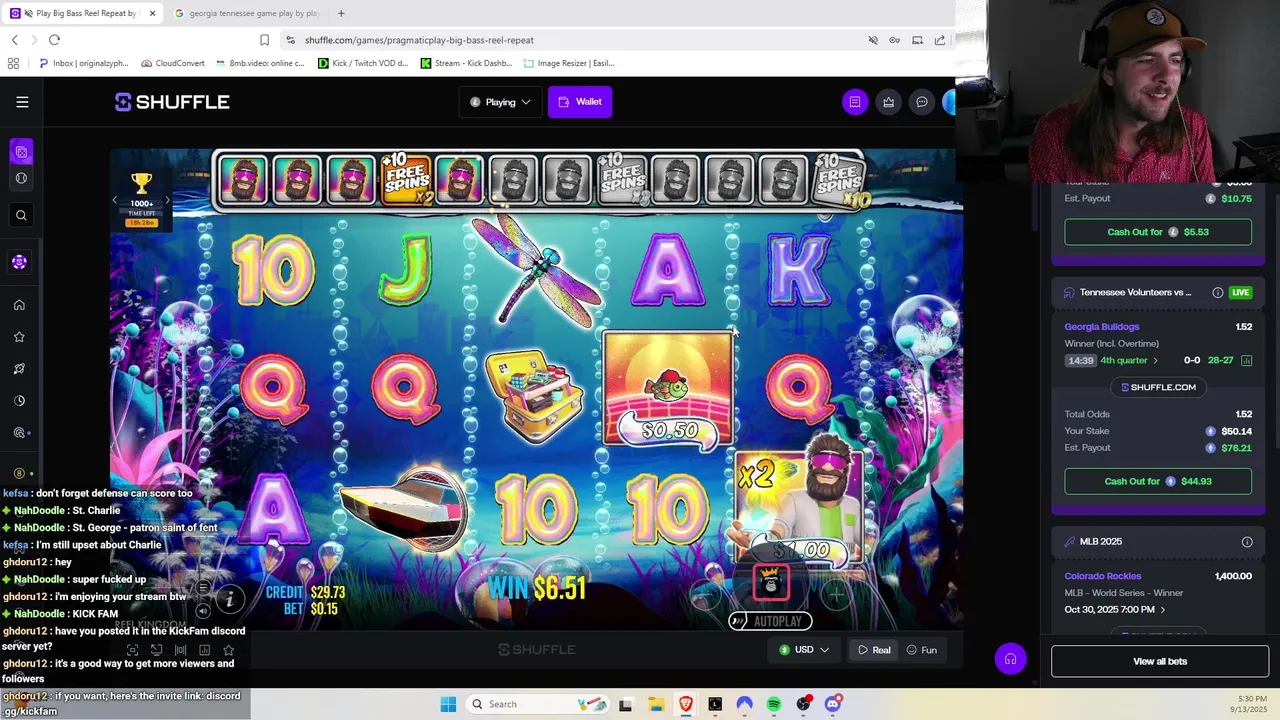This screenshot has width=1280, height=720.
Task: Open the bet slip icon in header
Action: point(855,102)
